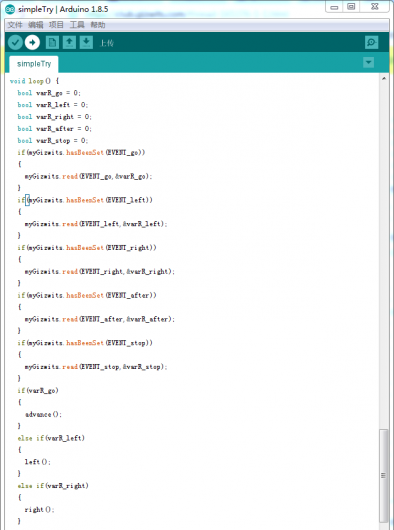
Task: Click the 'bool varR_after = 0;' line
Action: click(x=54, y=128)
